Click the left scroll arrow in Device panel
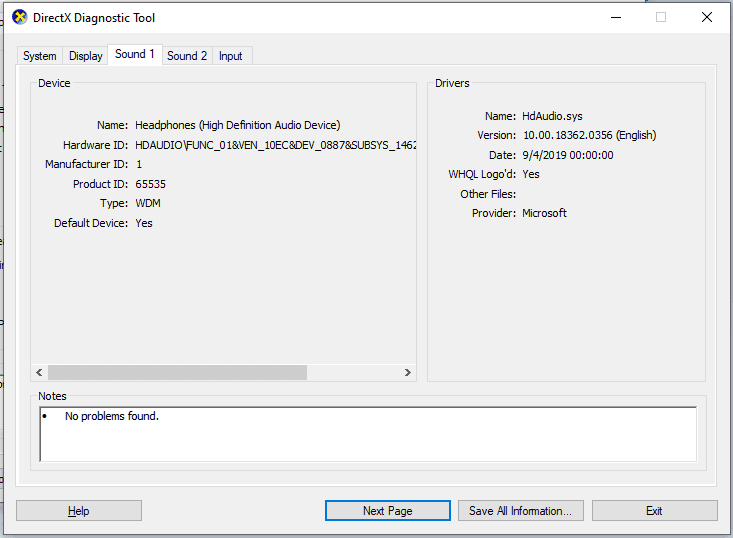The width and height of the screenshot is (733, 538). point(39,372)
